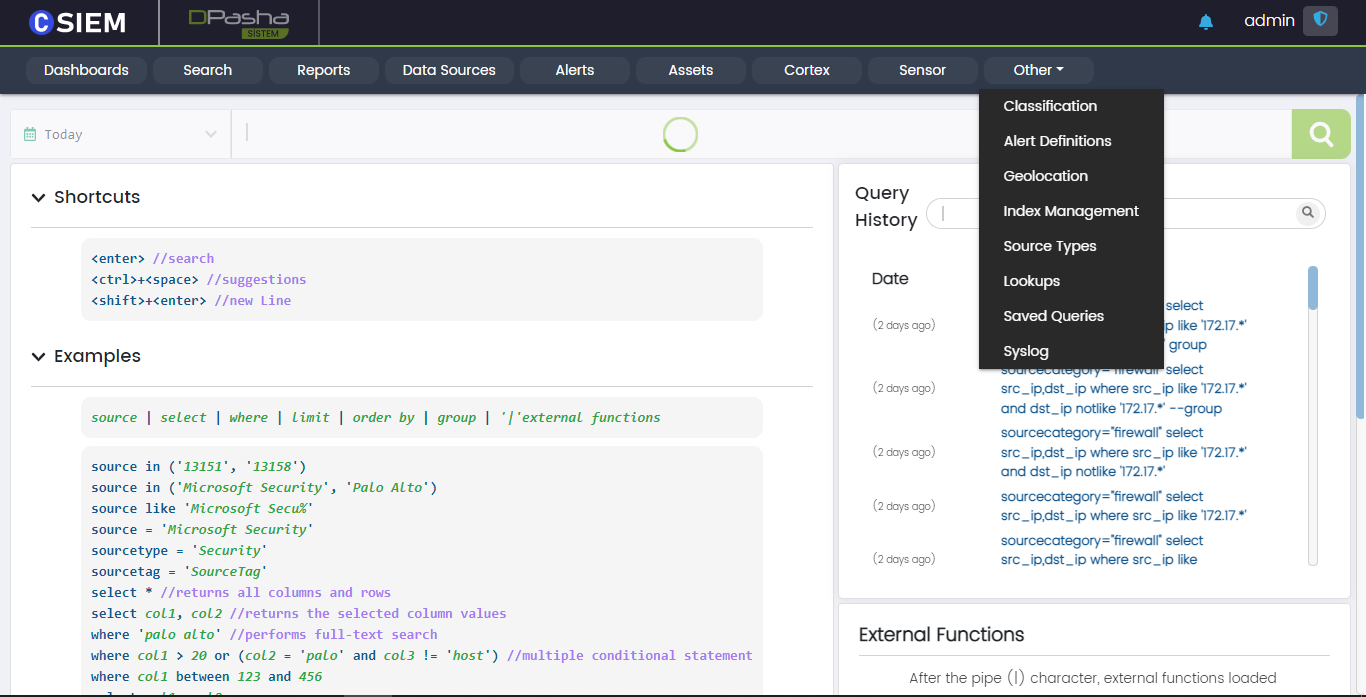Open the Cortex page
Screen dimensions: 1366x697
[x=807, y=70]
